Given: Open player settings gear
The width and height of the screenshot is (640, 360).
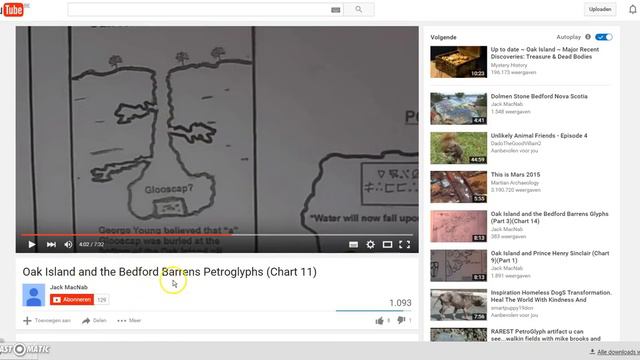Looking at the screenshot, I should [370, 244].
